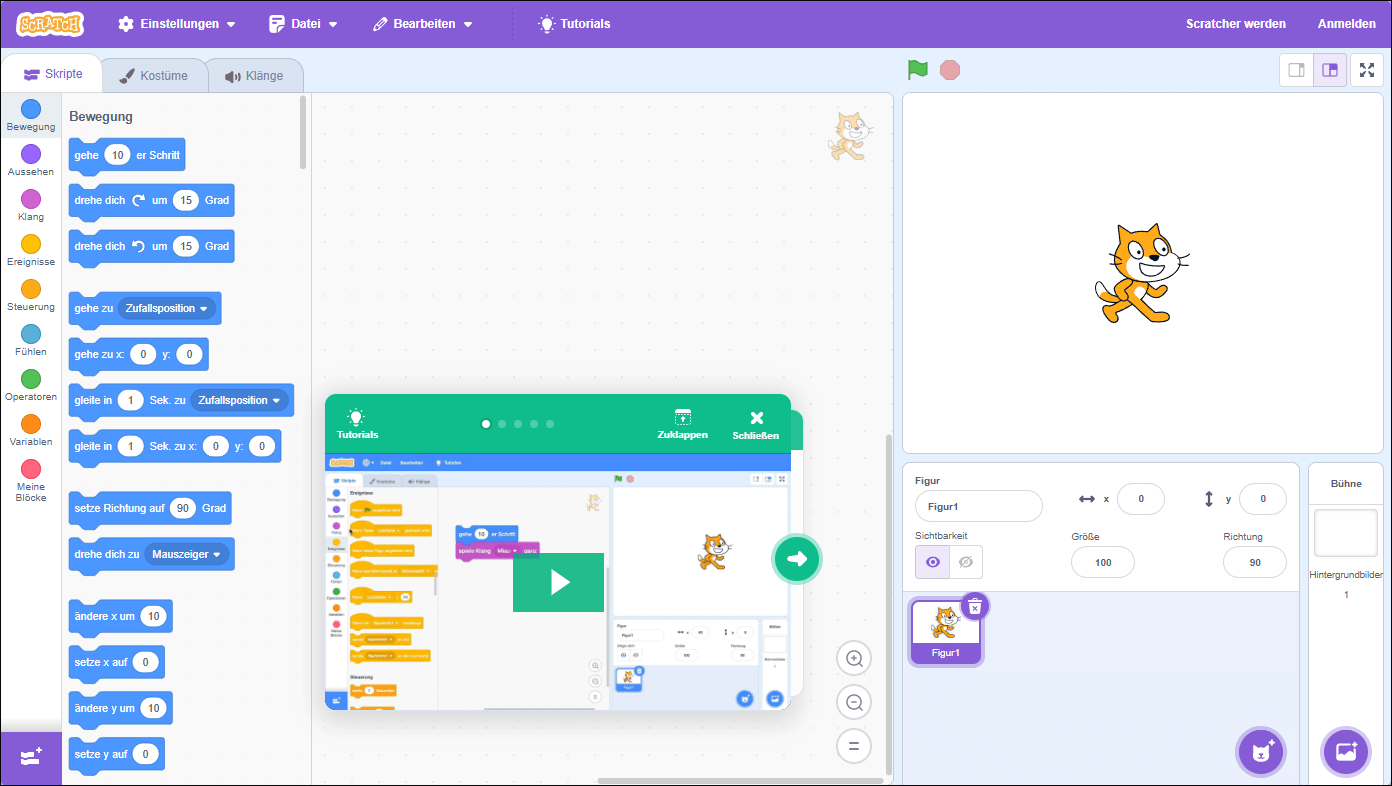Screen dimensions: 1392x786
Task: Click the Scratcher werden link
Action: (x=1236, y=23)
